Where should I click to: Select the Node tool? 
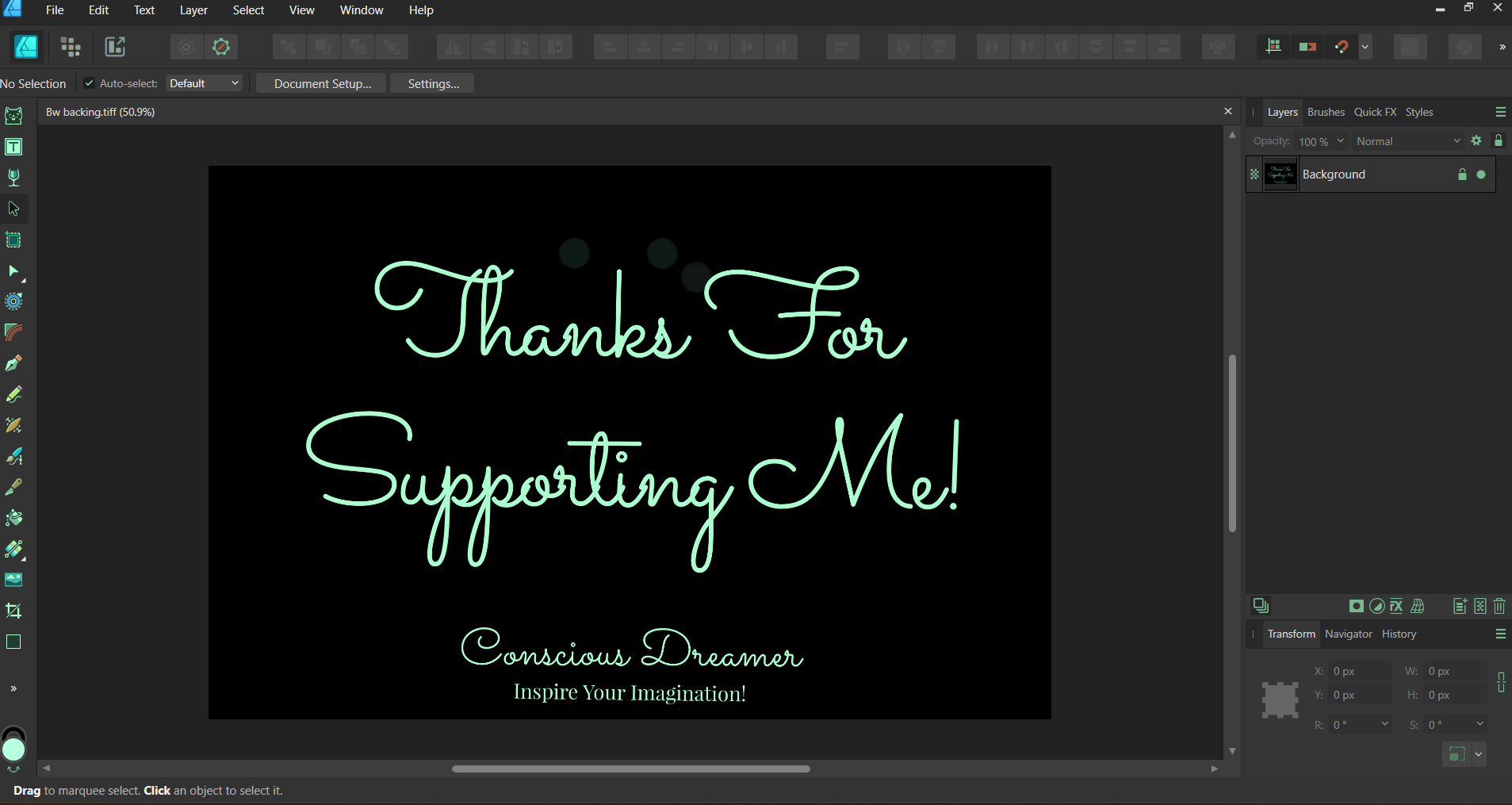point(13,271)
